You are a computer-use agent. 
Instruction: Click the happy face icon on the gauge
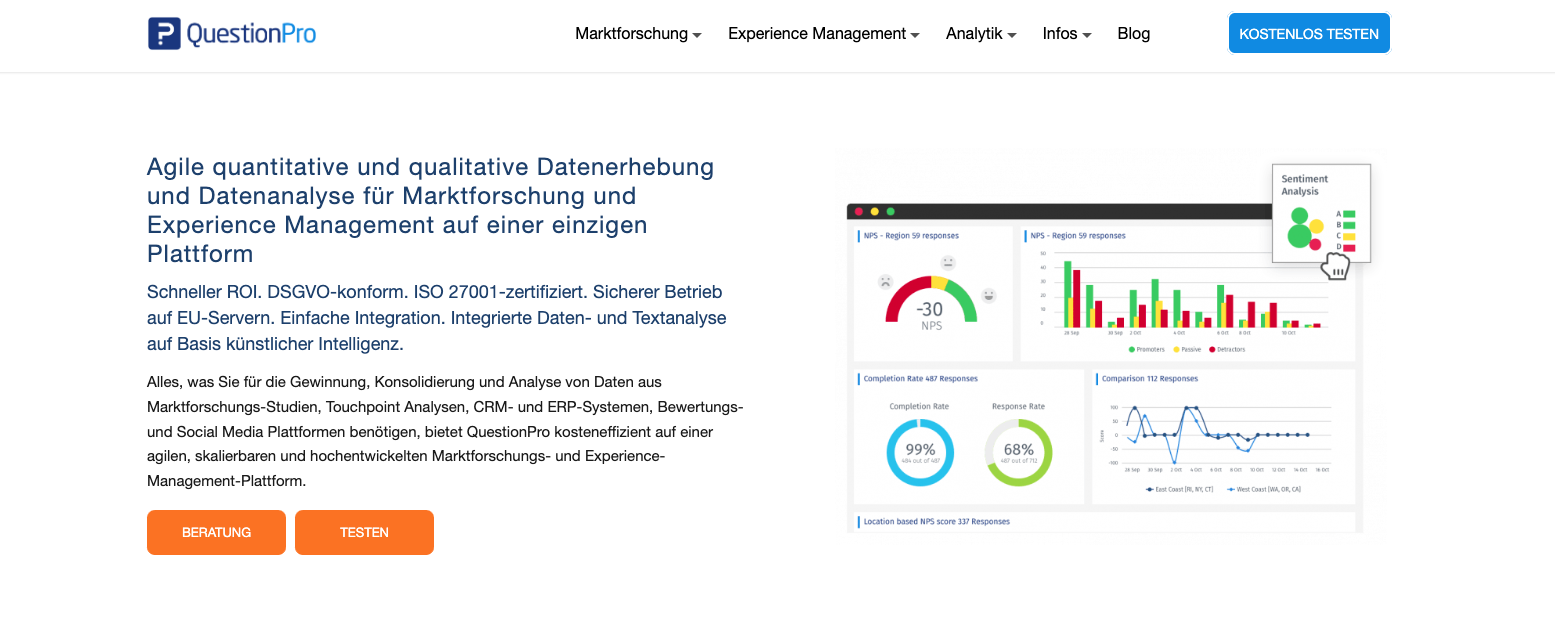pos(989,295)
